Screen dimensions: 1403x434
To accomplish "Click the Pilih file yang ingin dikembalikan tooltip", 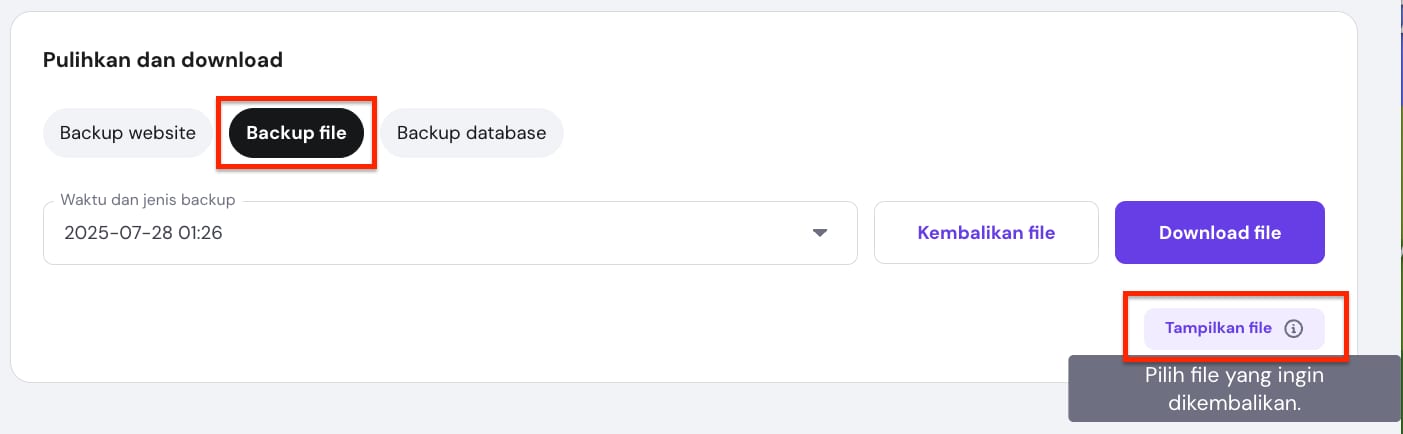I will click(1233, 390).
